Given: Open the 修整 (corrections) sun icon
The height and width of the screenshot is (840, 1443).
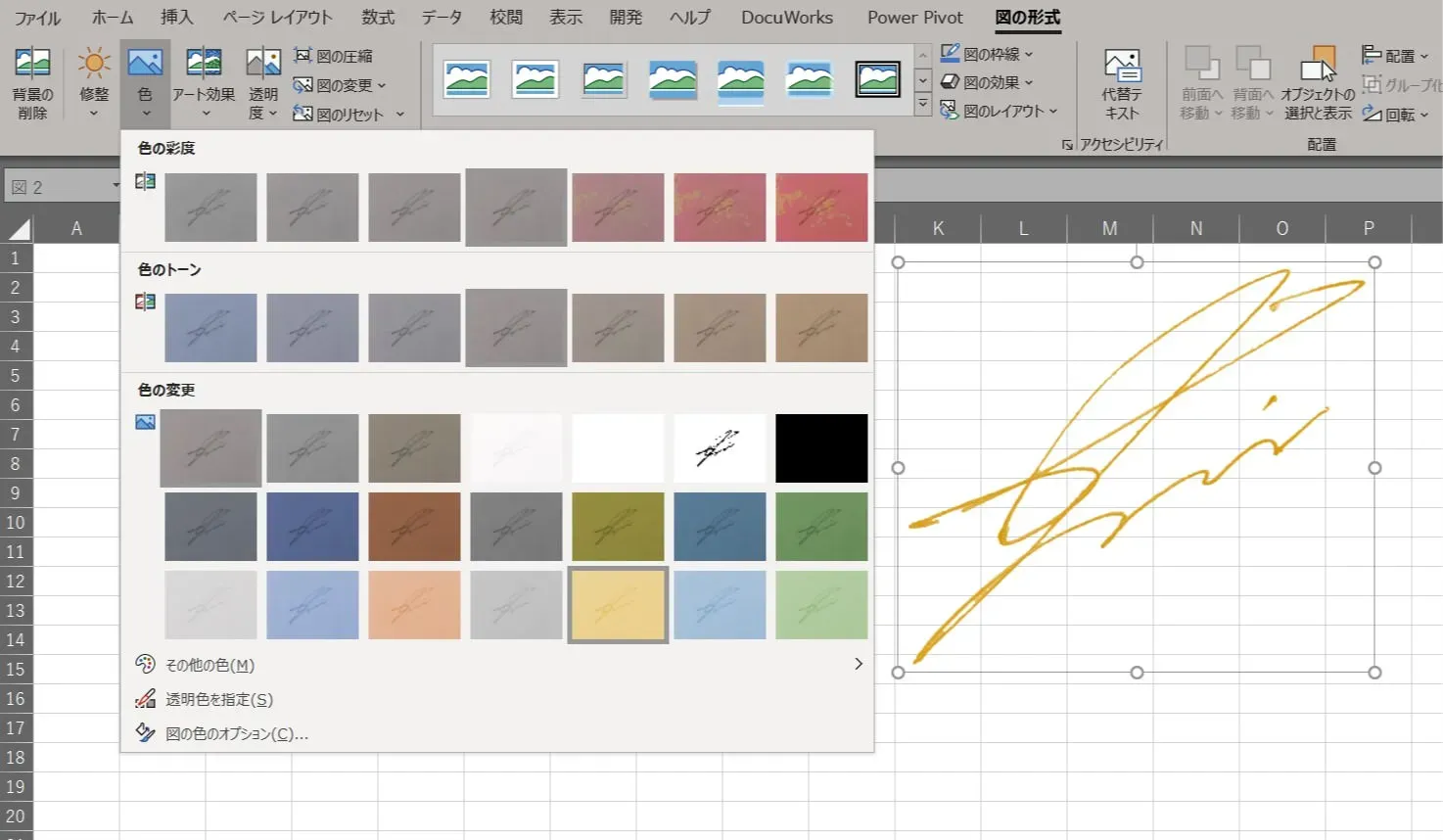Looking at the screenshot, I should click(94, 65).
